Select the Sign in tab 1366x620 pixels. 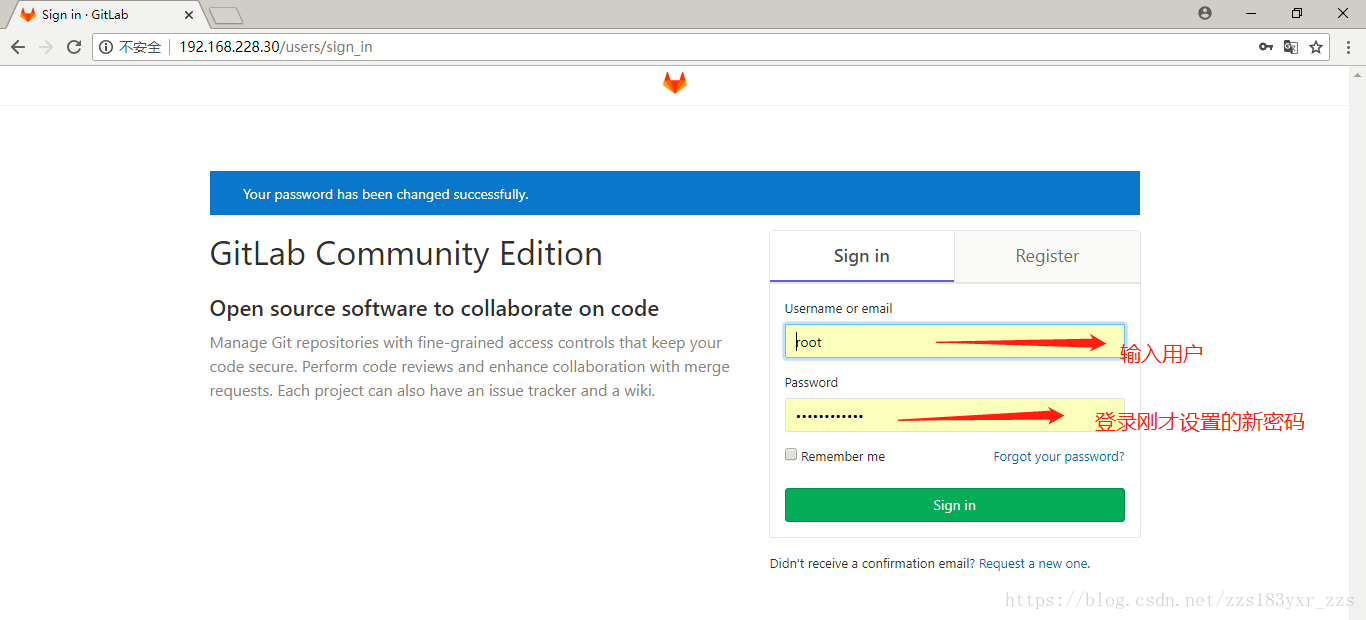862,256
